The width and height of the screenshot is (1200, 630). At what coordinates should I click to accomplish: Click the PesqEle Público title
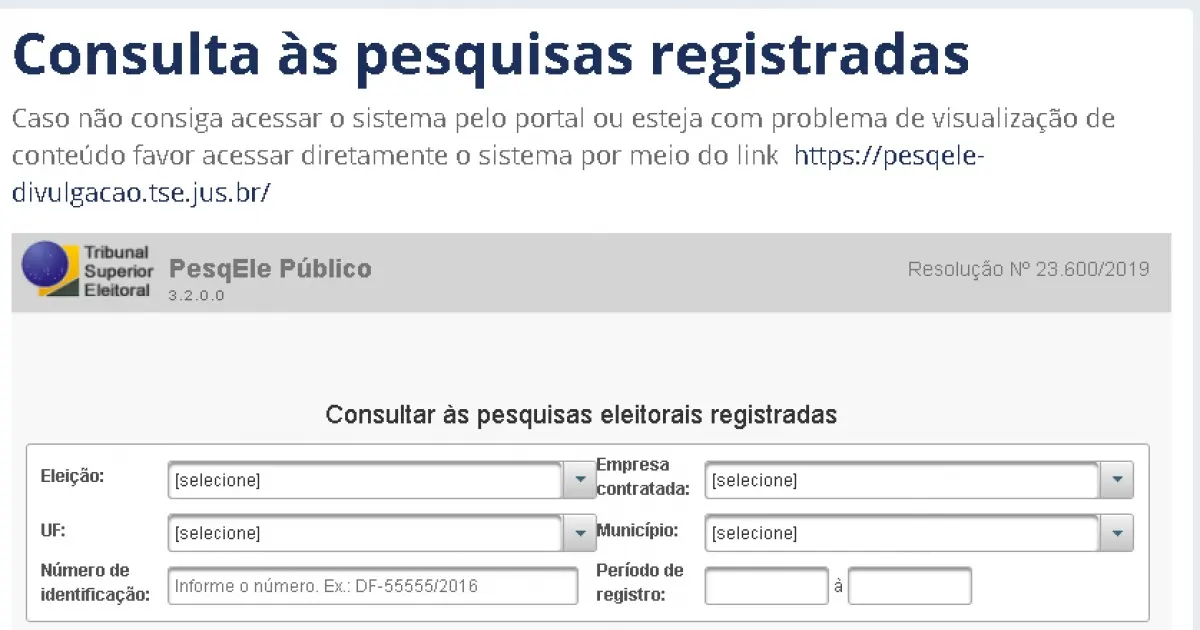point(270,269)
